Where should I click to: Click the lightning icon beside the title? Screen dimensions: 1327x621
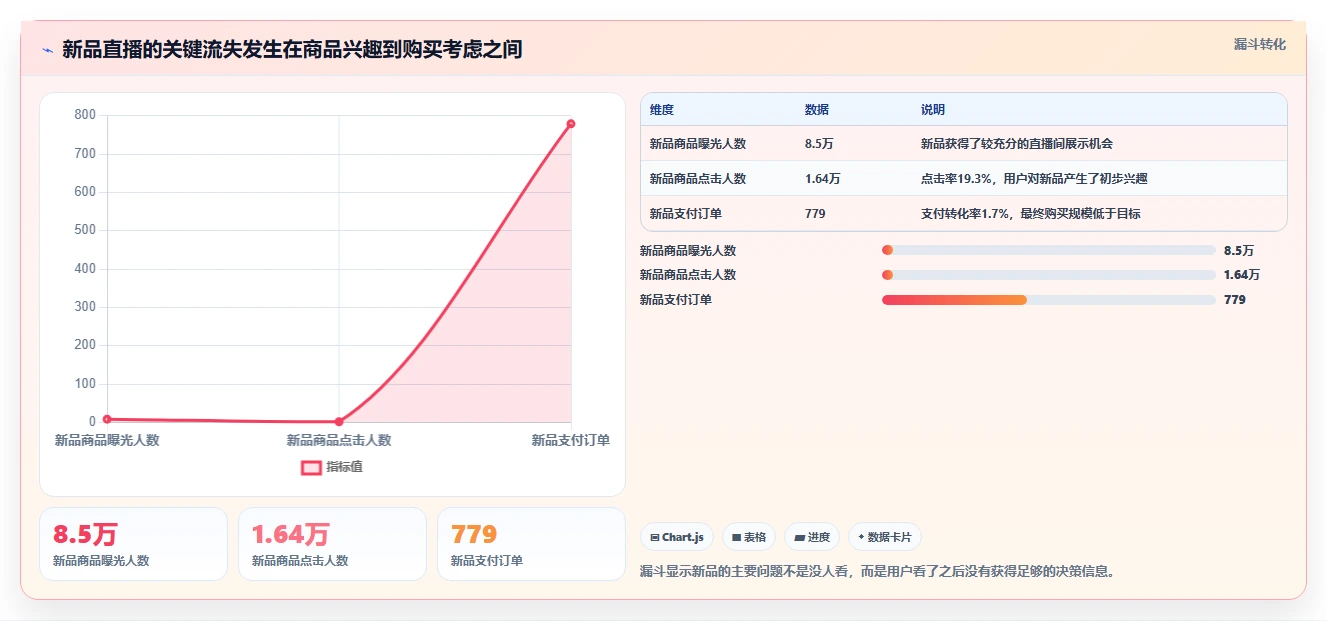(47, 50)
